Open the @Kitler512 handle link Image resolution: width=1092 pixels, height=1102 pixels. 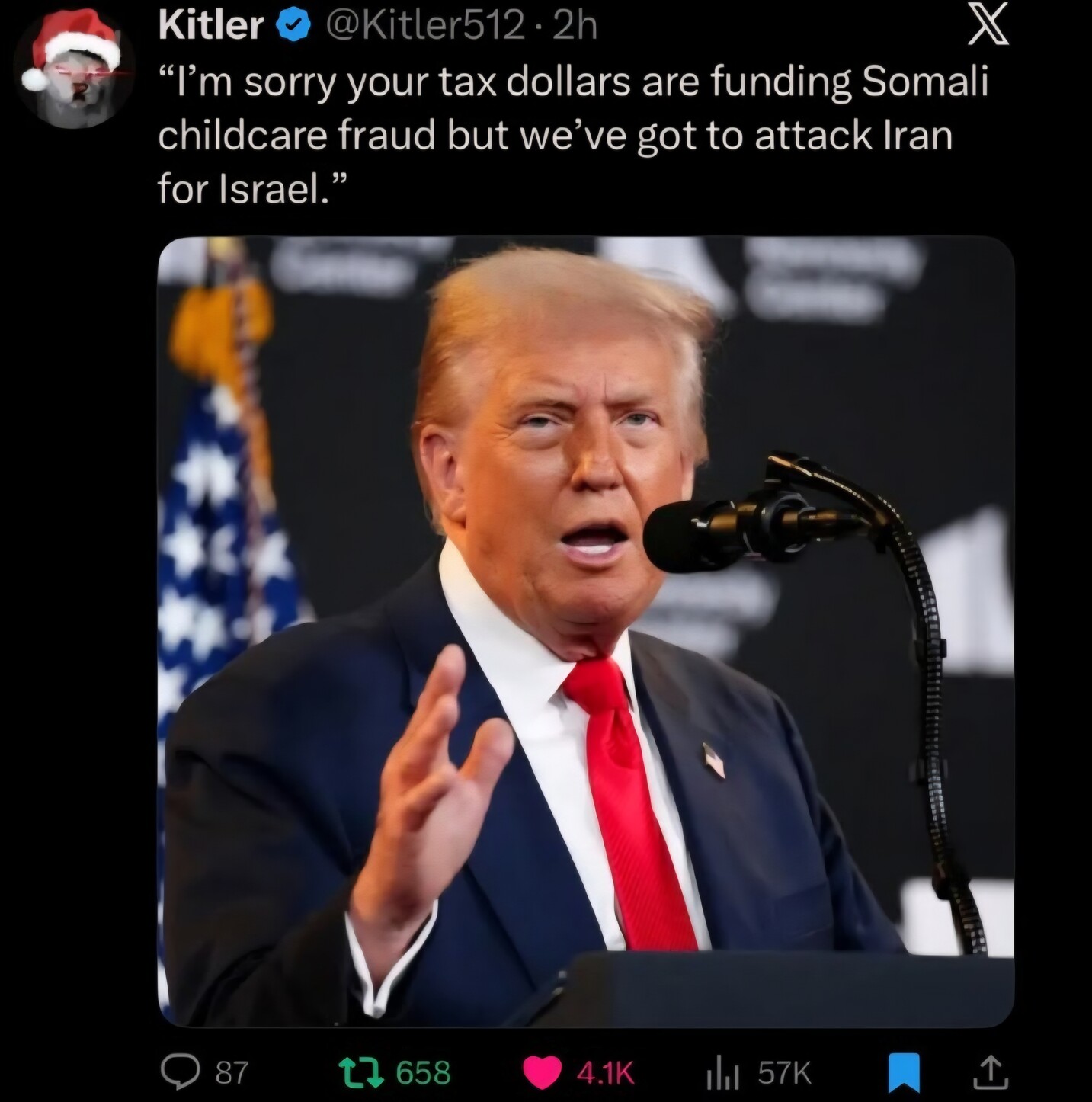point(424,27)
